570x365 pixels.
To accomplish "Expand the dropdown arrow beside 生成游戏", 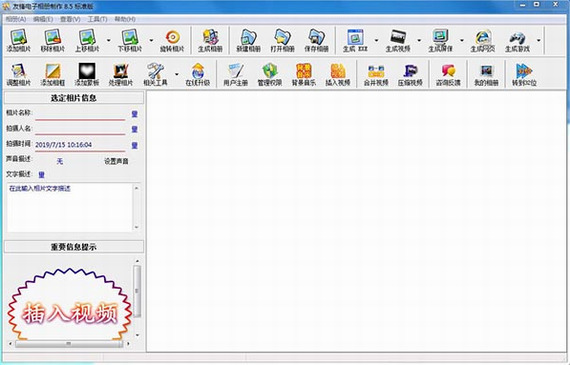I will pyautogui.click(x=539, y=40).
